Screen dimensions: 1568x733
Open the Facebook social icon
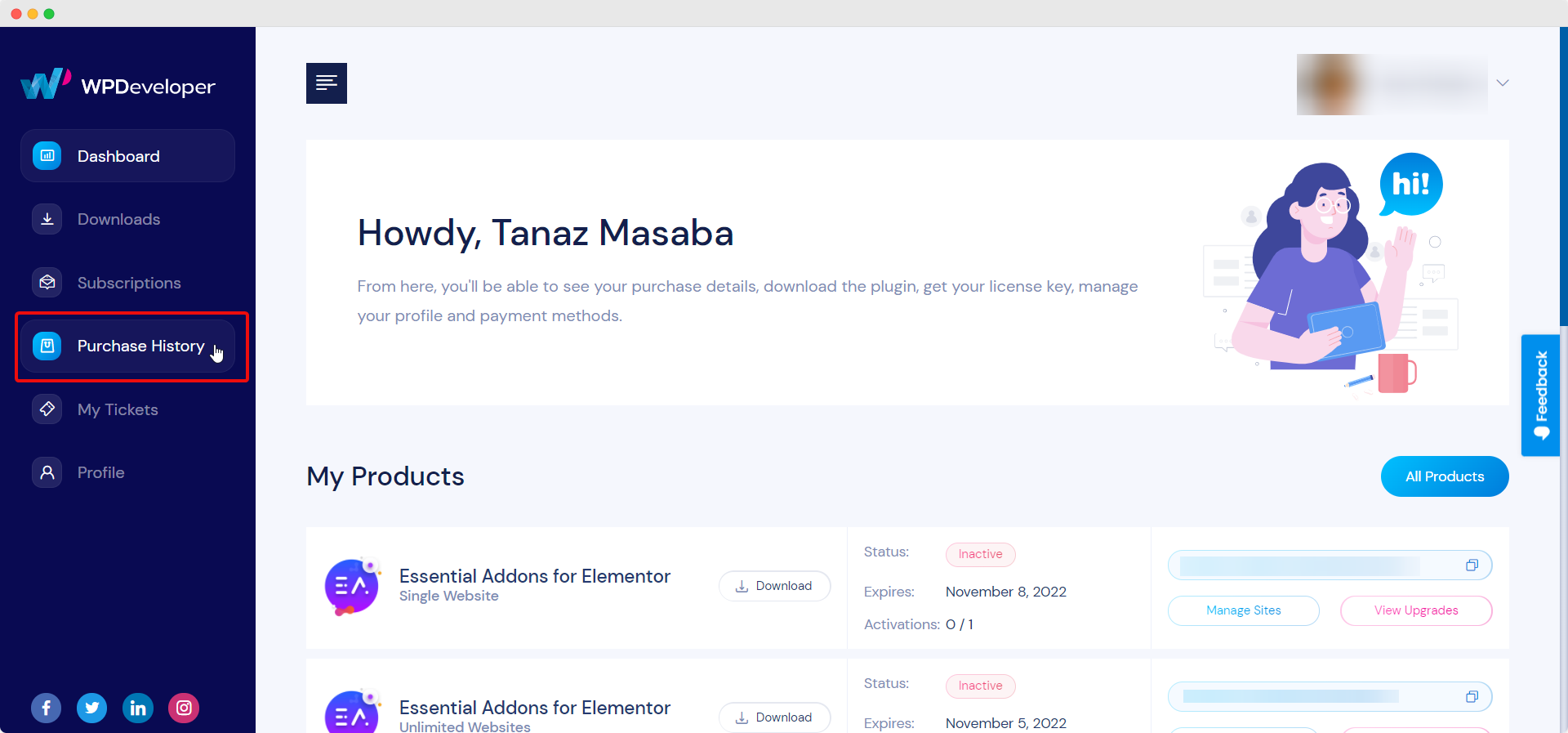coord(47,708)
